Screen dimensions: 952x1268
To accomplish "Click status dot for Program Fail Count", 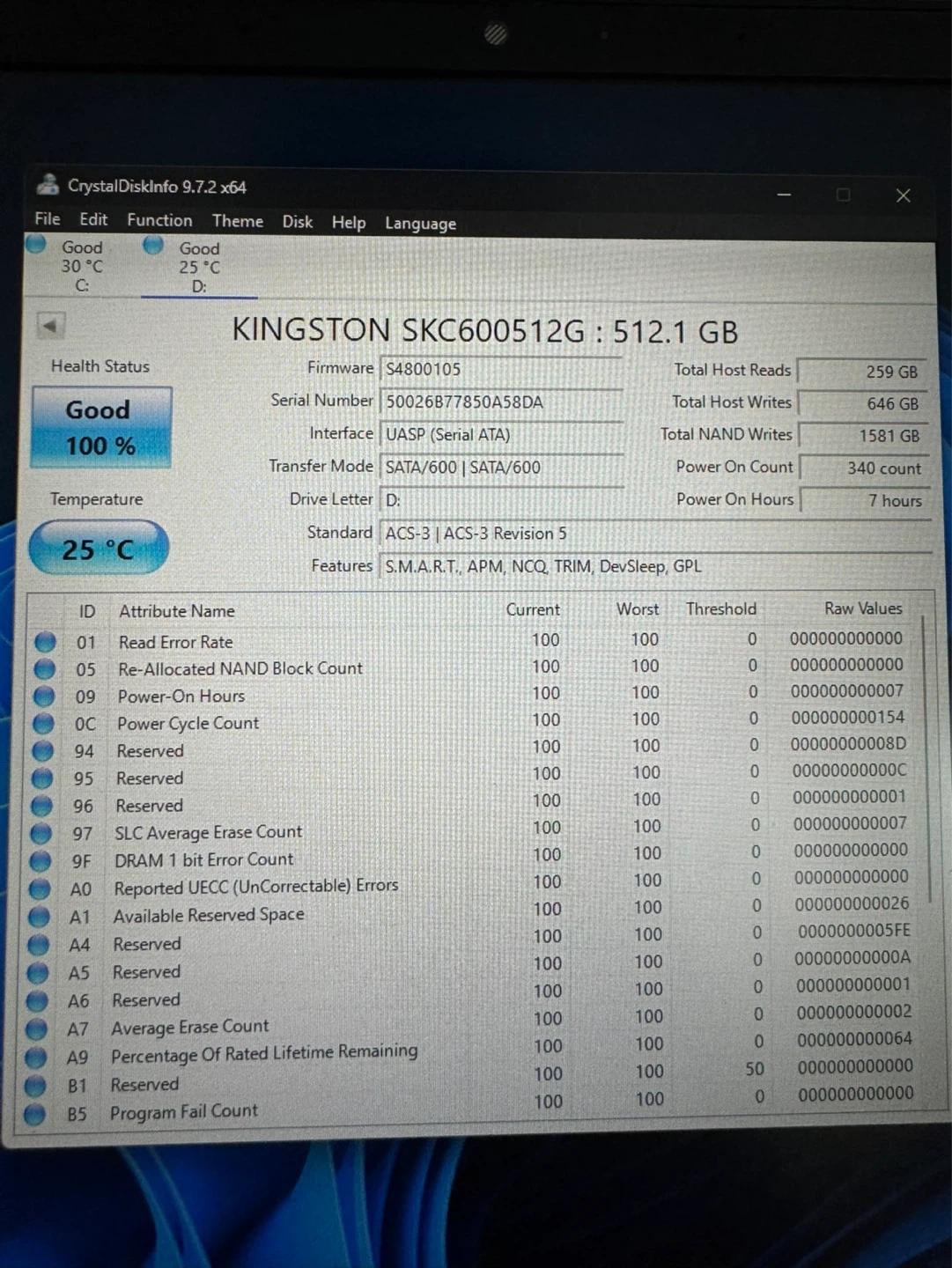I will (34, 1115).
